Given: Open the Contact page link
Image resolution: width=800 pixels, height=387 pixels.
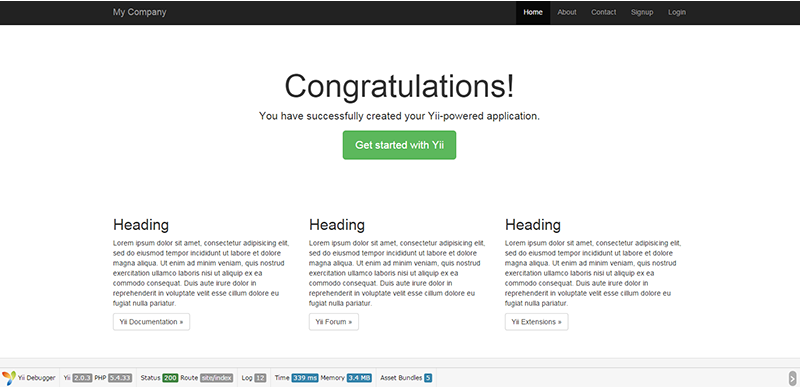Looking at the screenshot, I should pos(604,12).
